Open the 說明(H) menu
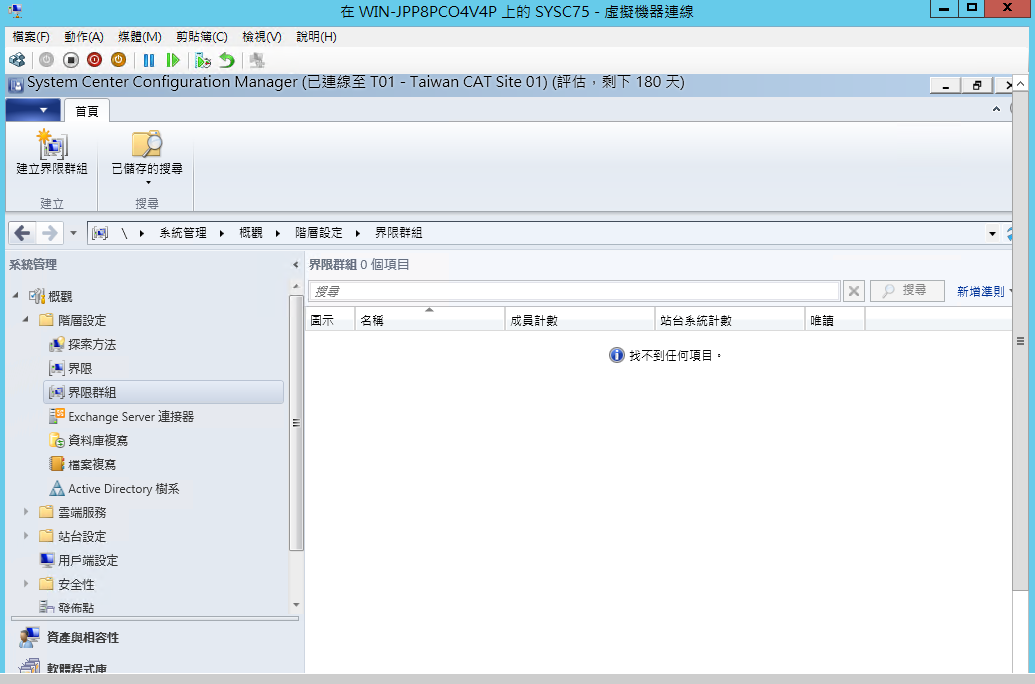Image resolution: width=1035 pixels, height=684 pixels. [316, 37]
